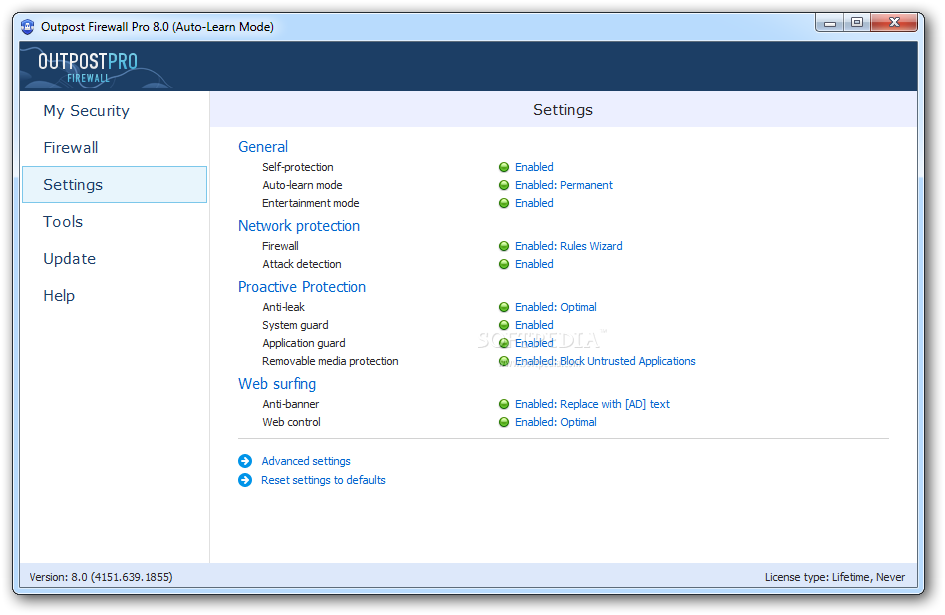Click green status icon for Anti-leak
945x615 pixels.
pos(504,307)
